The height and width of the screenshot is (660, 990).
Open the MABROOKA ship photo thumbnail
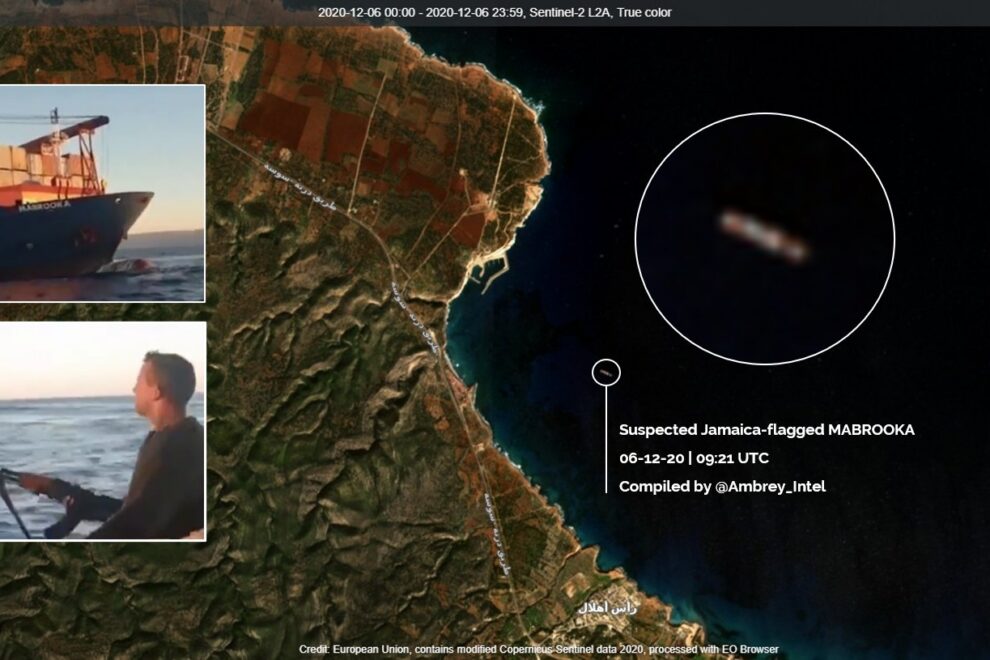click(x=102, y=193)
